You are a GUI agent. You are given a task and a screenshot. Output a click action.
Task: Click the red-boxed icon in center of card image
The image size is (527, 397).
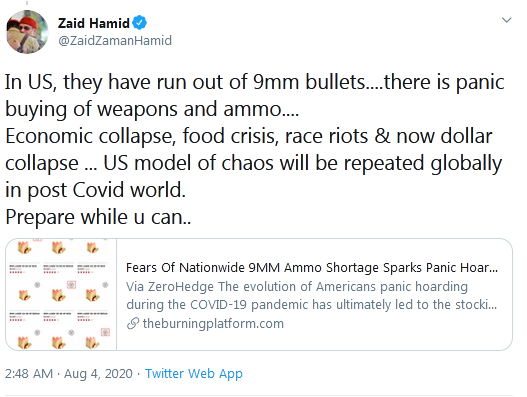click(x=71, y=285)
